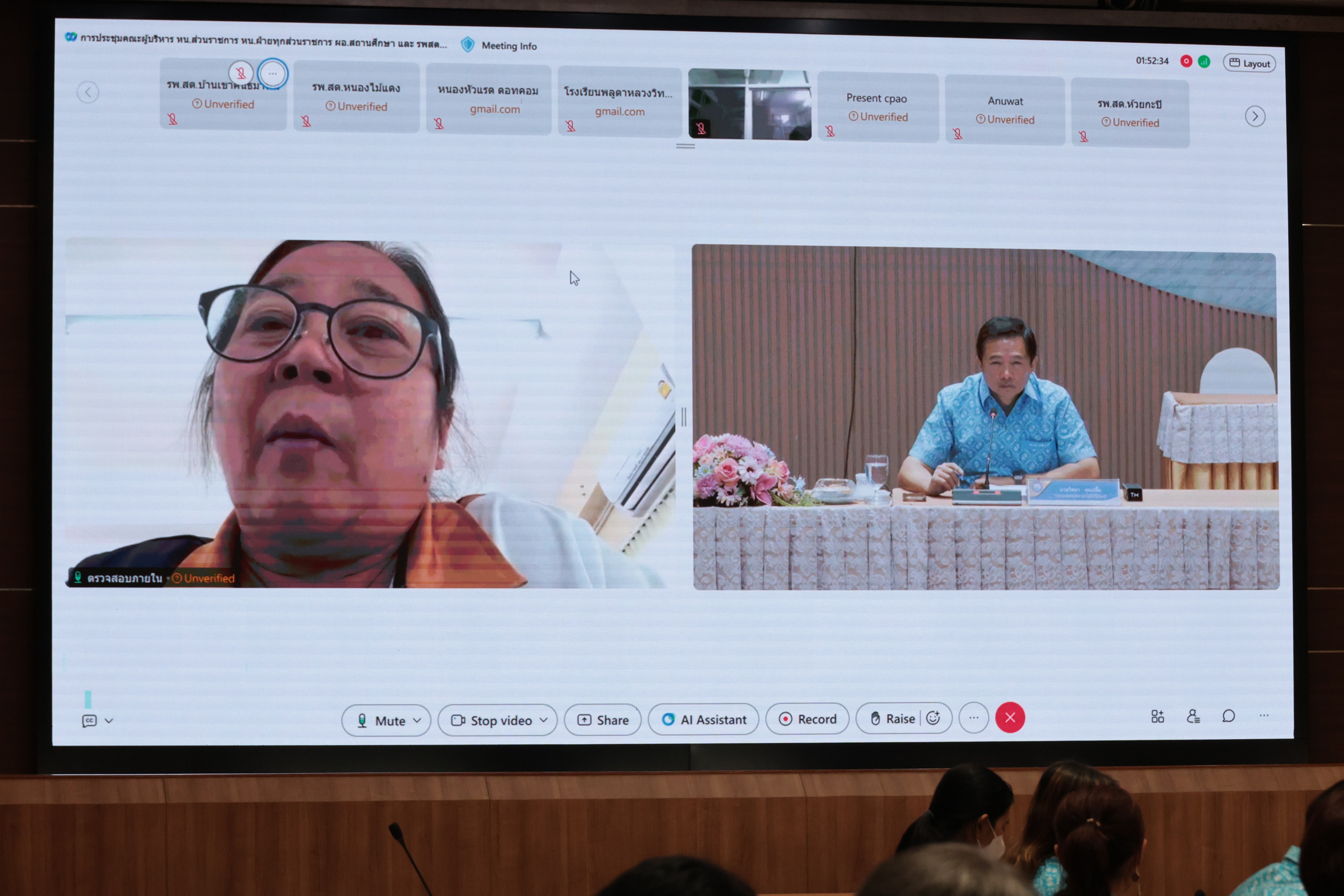Open the apps grid icon
This screenshot has height=896, width=1344.
pyautogui.click(x=1157, y=716)
